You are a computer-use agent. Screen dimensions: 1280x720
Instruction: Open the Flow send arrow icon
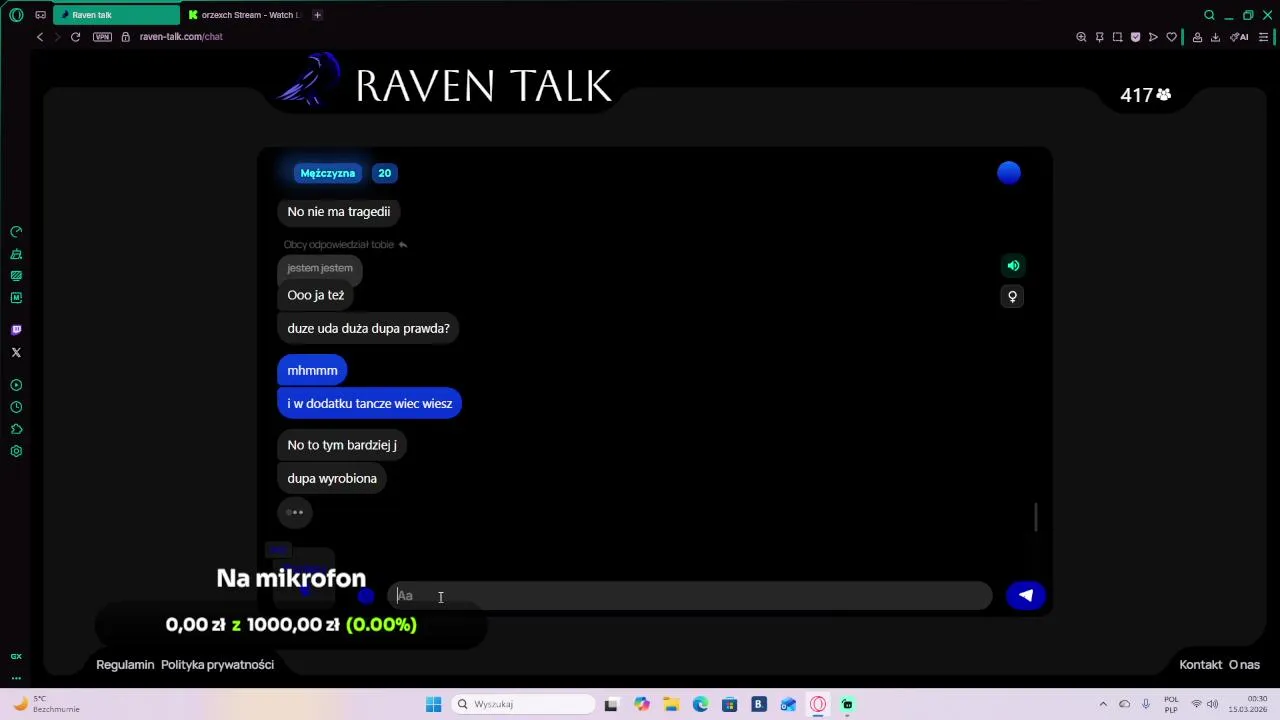(x=1153, y=37)
